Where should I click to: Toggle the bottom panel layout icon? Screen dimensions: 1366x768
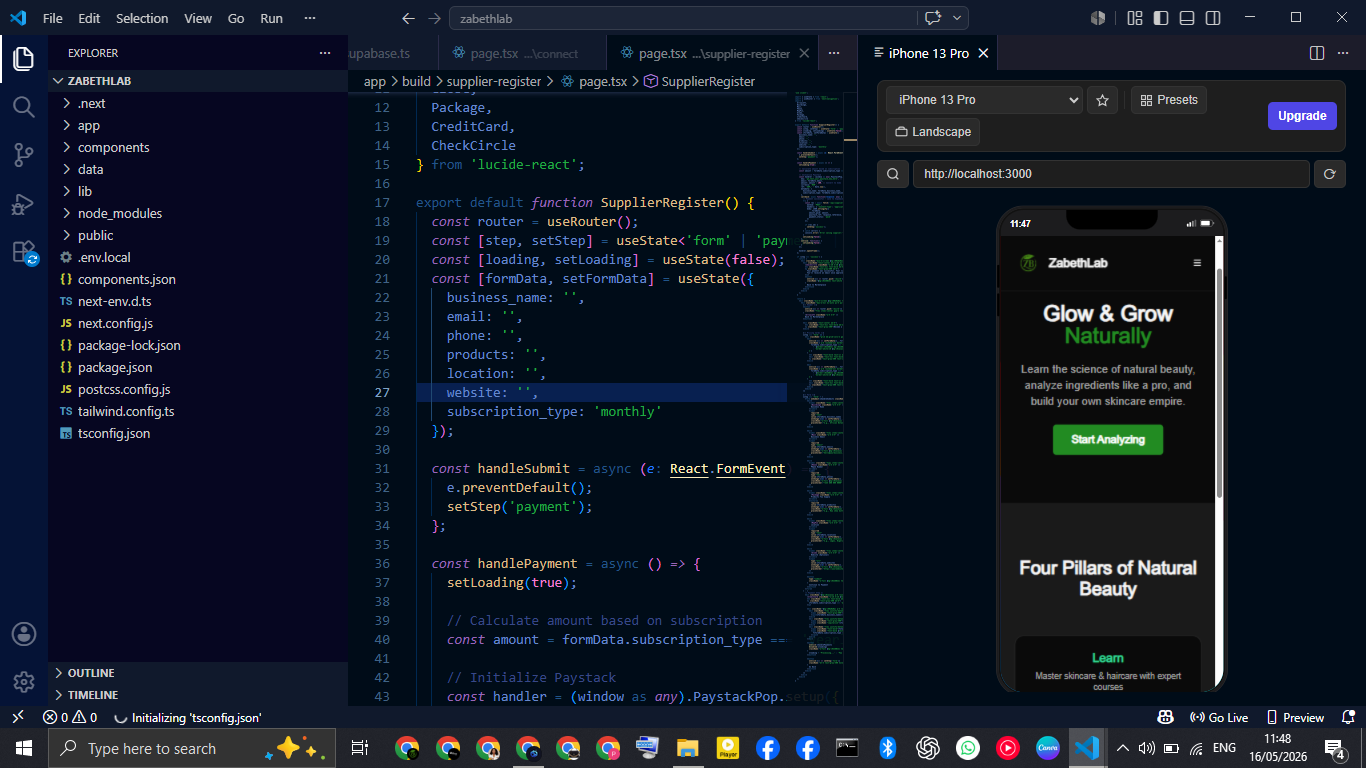point(1187,18)
